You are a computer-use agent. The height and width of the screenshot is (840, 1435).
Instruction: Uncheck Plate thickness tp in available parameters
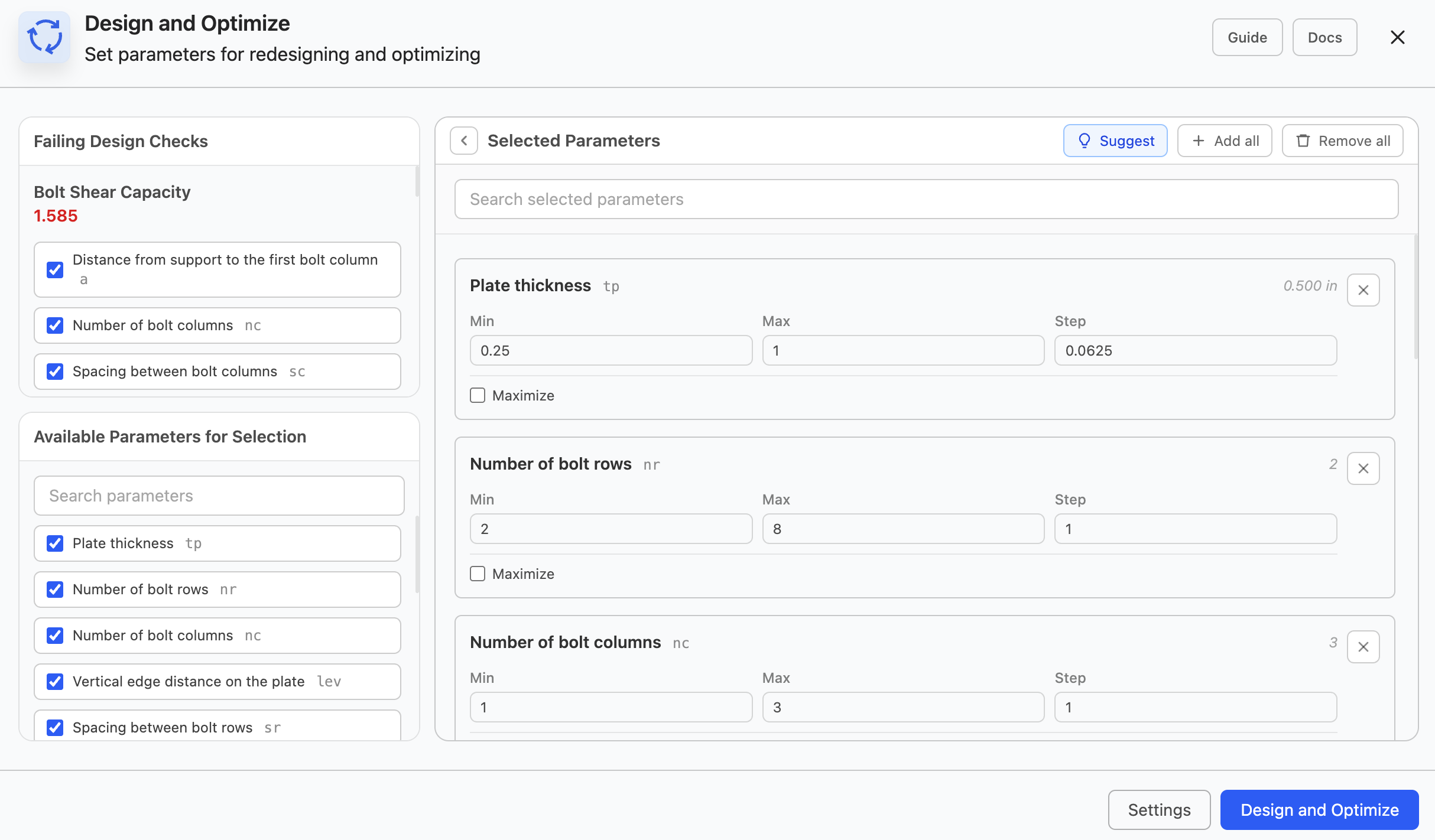pyautogui.click(x=55, y=543)
